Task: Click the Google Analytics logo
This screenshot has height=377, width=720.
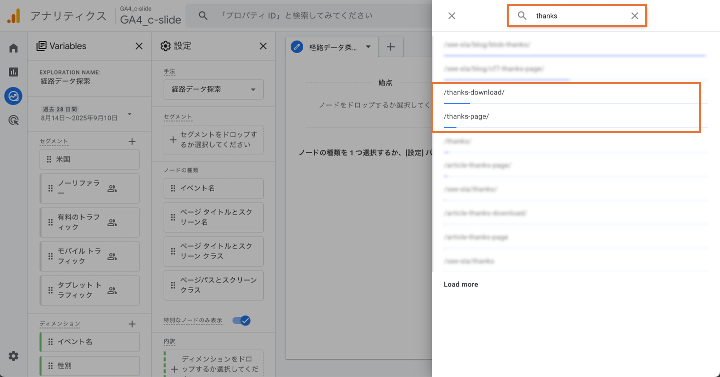Action: (x=14, y=16)
